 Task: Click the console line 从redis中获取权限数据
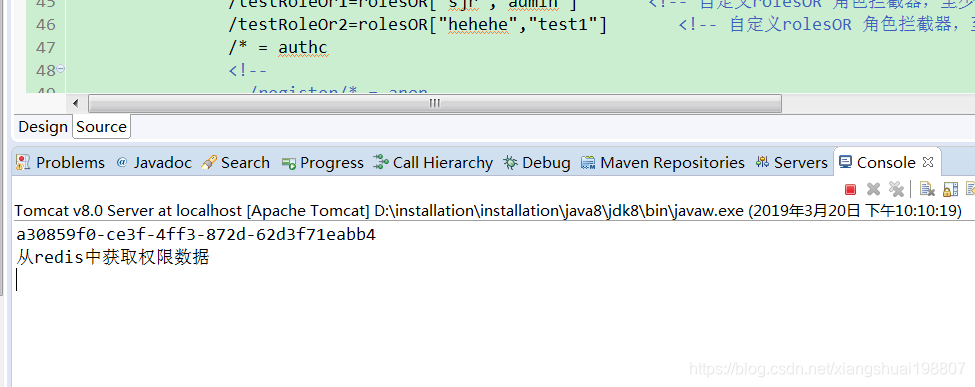[x=113, y=258]
